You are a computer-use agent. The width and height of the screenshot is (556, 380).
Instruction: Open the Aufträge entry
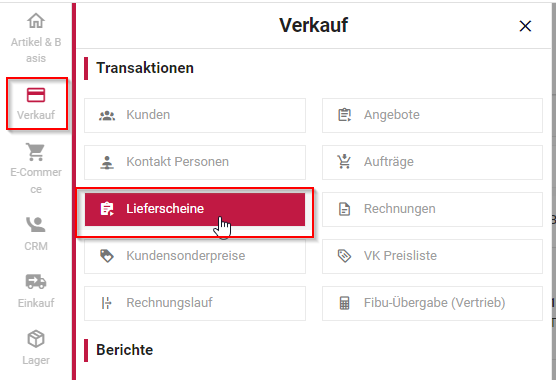[x=432, y=162]
